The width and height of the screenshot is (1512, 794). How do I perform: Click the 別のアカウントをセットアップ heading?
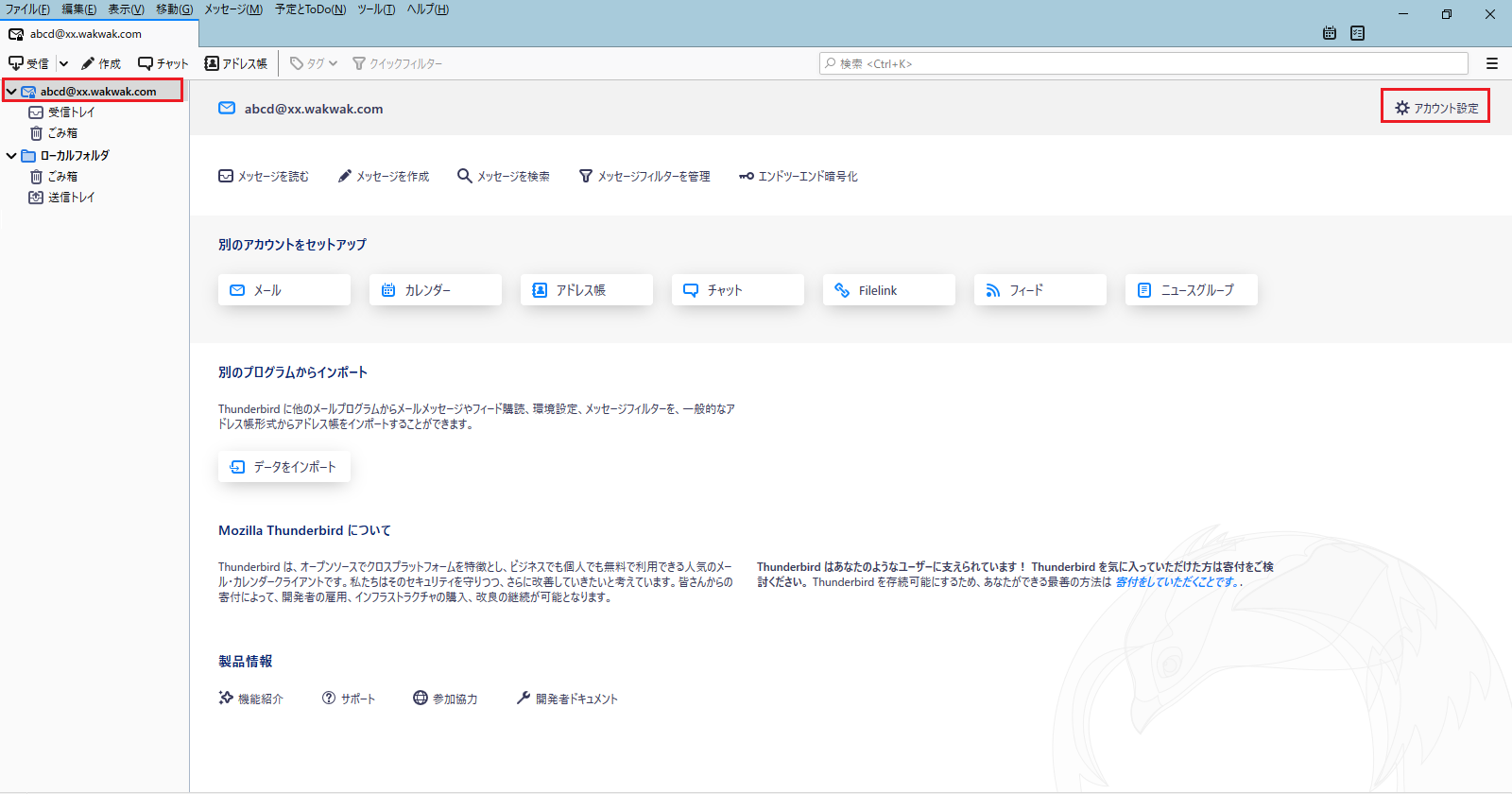[292, 245]
